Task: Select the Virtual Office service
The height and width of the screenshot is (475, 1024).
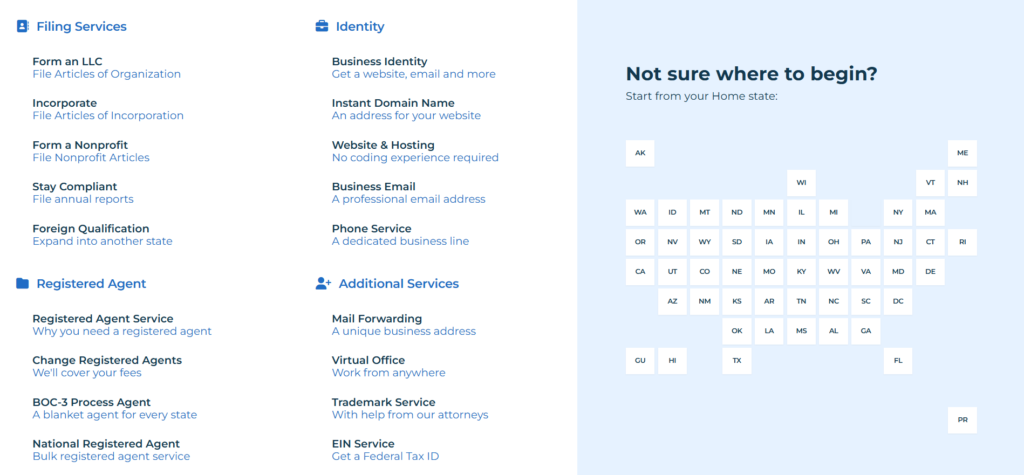Action: tap(389, 367)
